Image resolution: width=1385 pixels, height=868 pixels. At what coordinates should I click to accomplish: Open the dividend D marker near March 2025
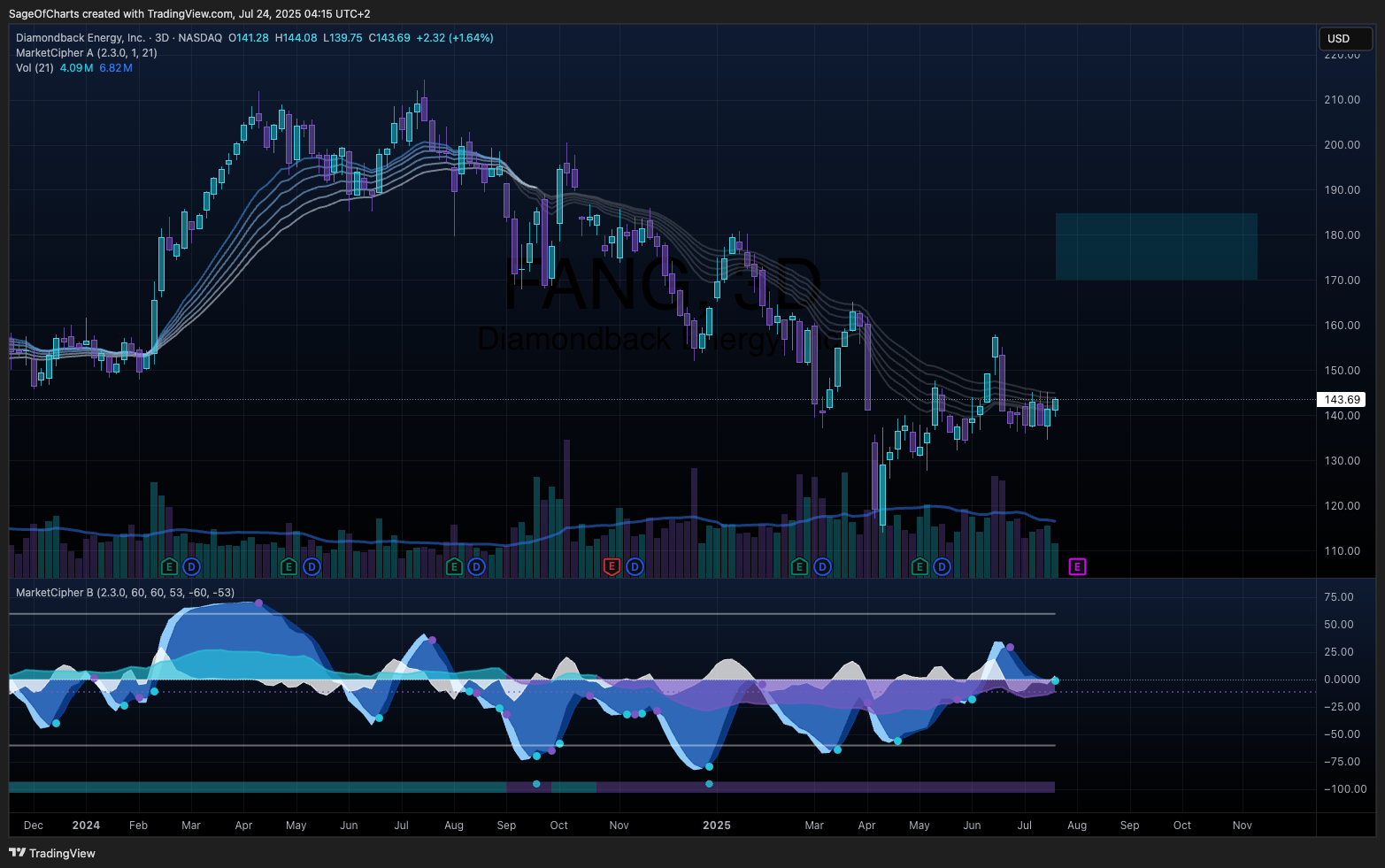pos(822,566)
